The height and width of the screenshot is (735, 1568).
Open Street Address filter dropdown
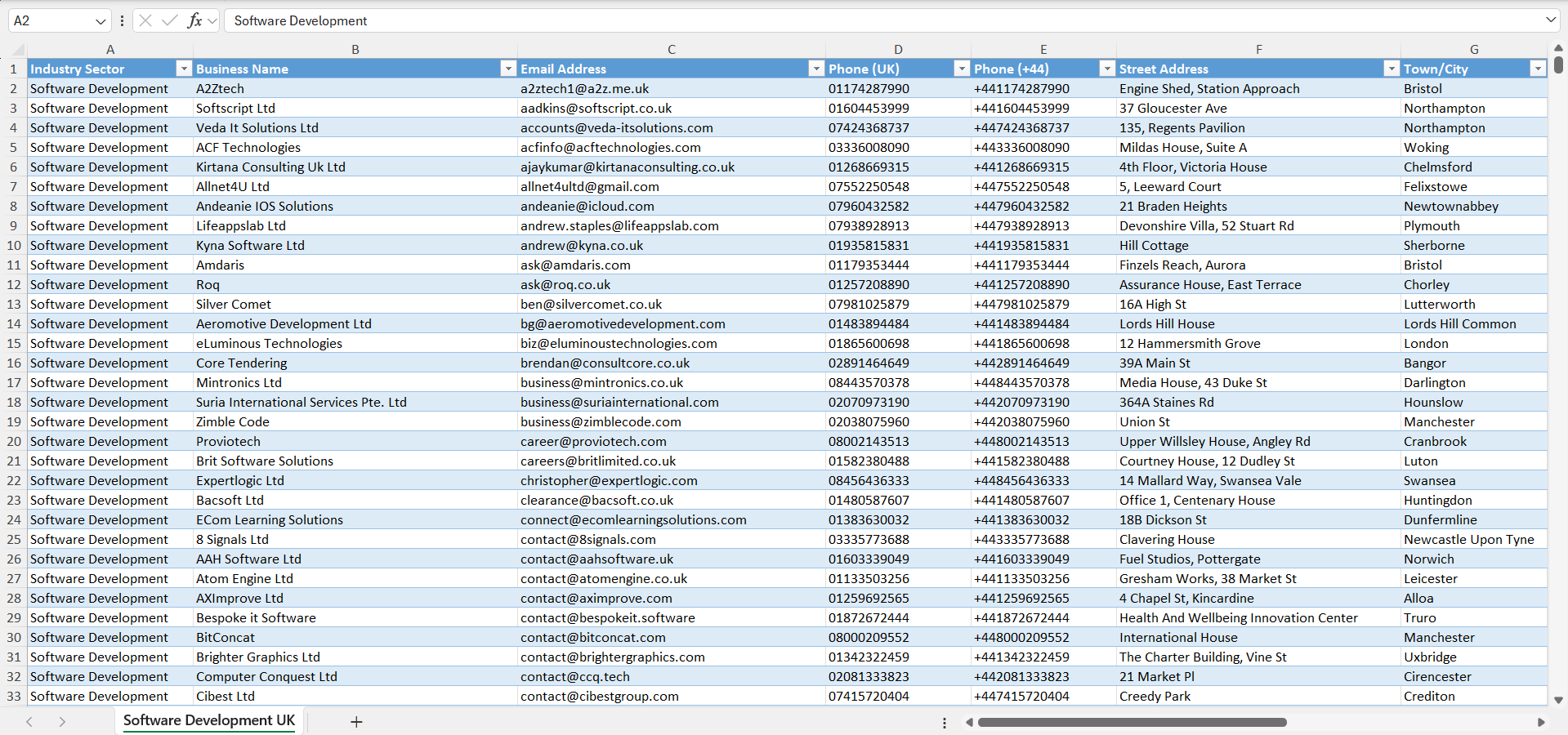[x=1392, y=69]
